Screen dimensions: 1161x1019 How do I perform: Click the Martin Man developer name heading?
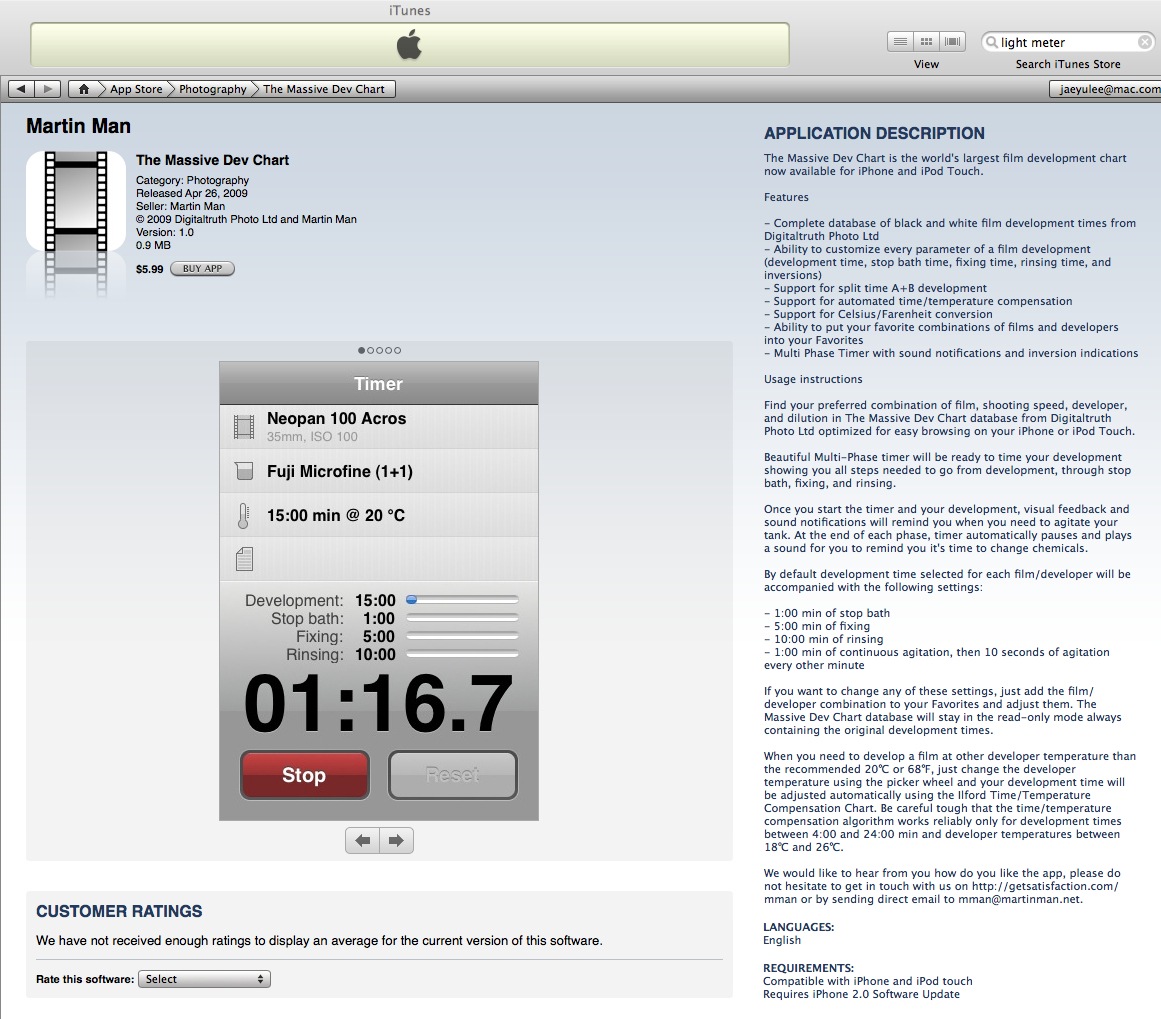[78, 126]
